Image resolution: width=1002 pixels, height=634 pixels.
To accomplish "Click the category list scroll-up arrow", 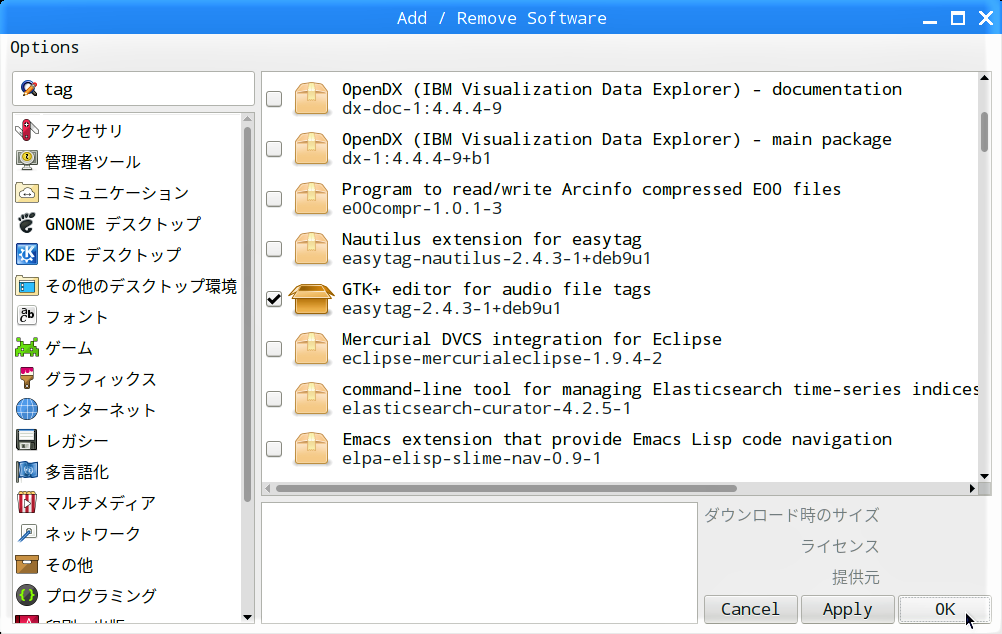I will [247, 119].
